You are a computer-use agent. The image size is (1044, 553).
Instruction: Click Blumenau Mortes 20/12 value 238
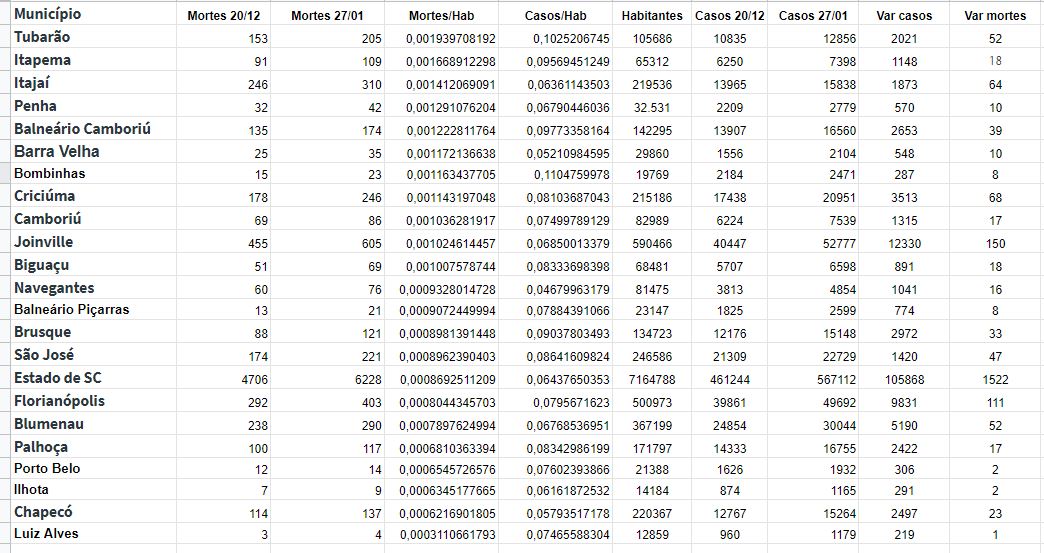[x=258, y=426]
